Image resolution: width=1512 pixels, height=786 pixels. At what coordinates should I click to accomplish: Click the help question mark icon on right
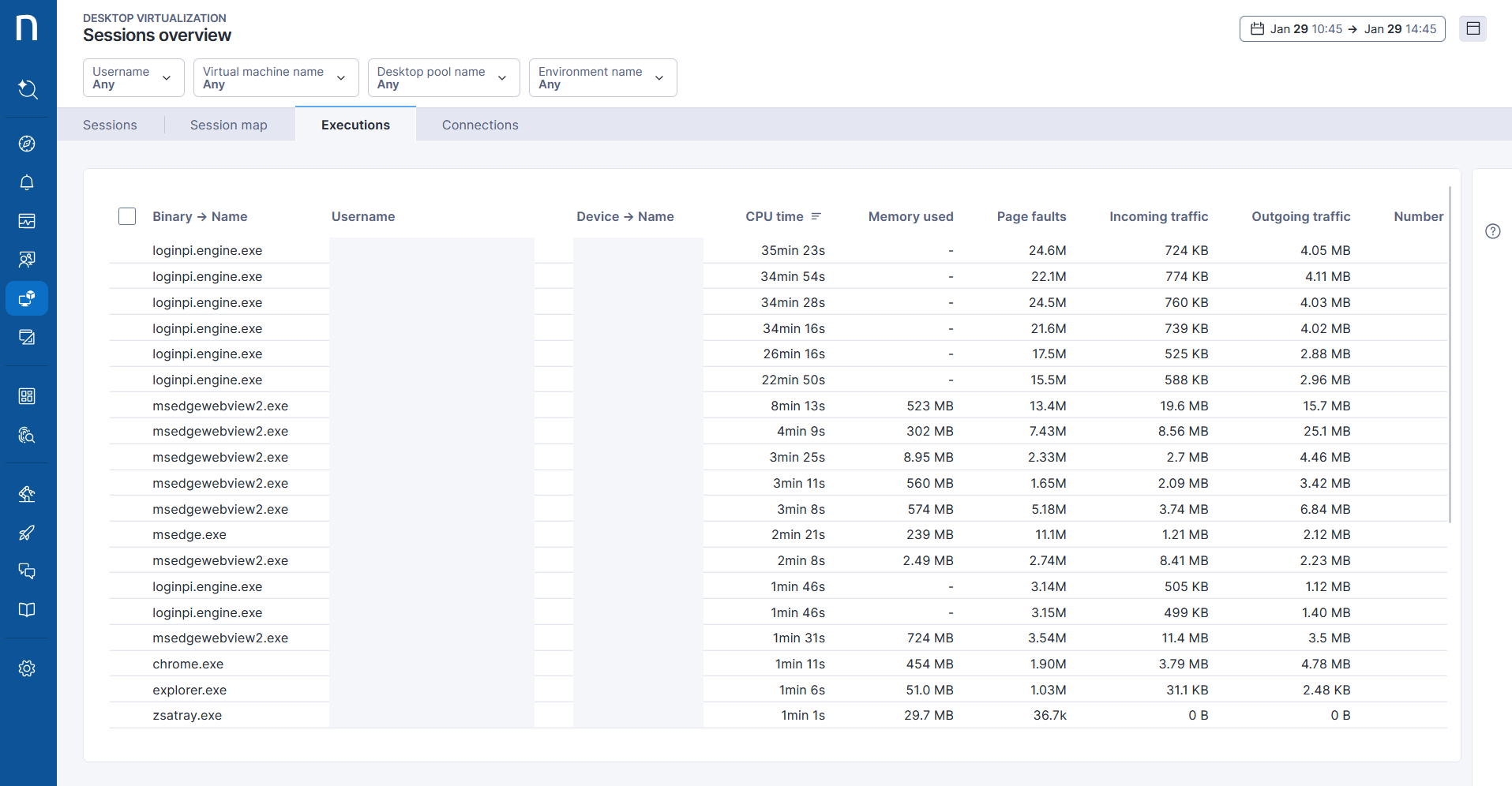(x=1493, y=231)
